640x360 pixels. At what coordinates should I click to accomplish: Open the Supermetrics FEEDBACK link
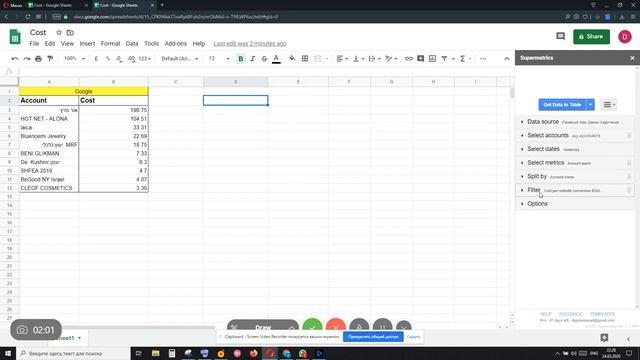[570, 314]
